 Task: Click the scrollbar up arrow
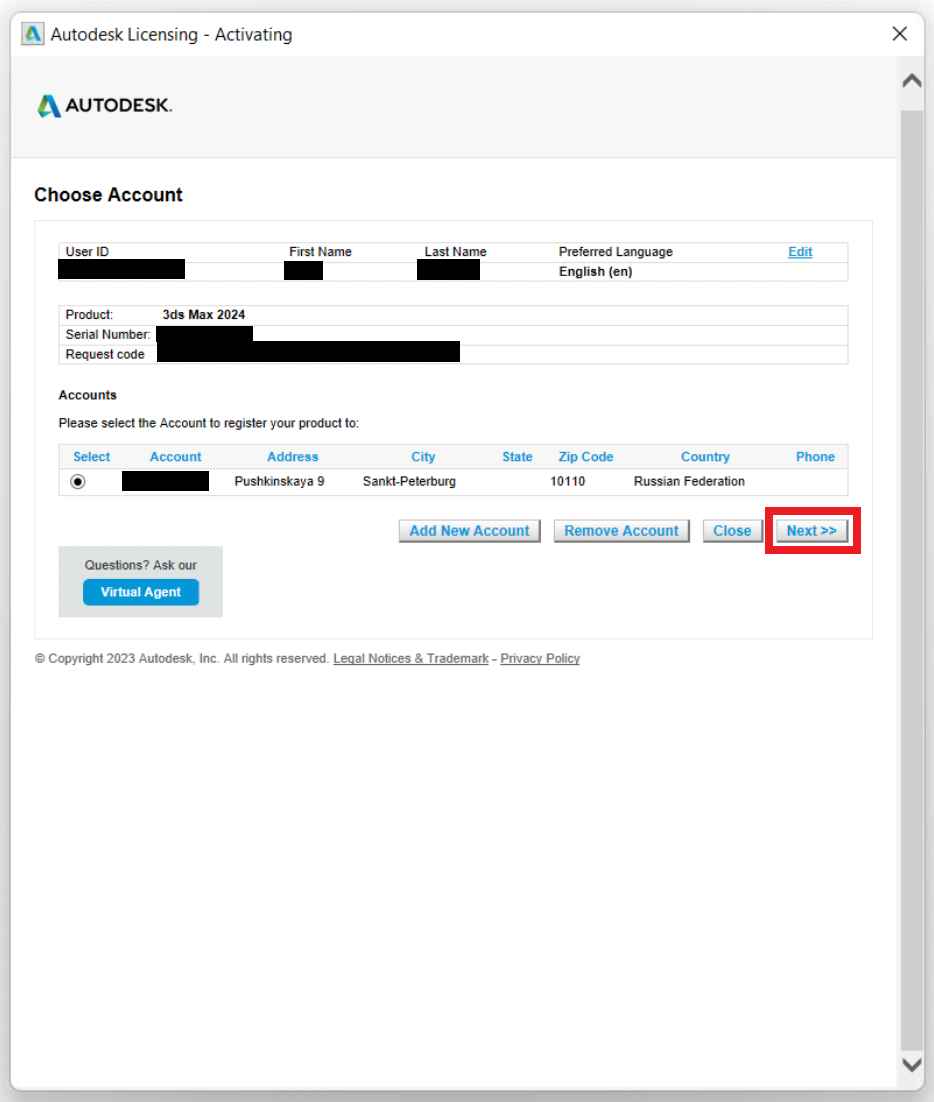tap(912, 81)
